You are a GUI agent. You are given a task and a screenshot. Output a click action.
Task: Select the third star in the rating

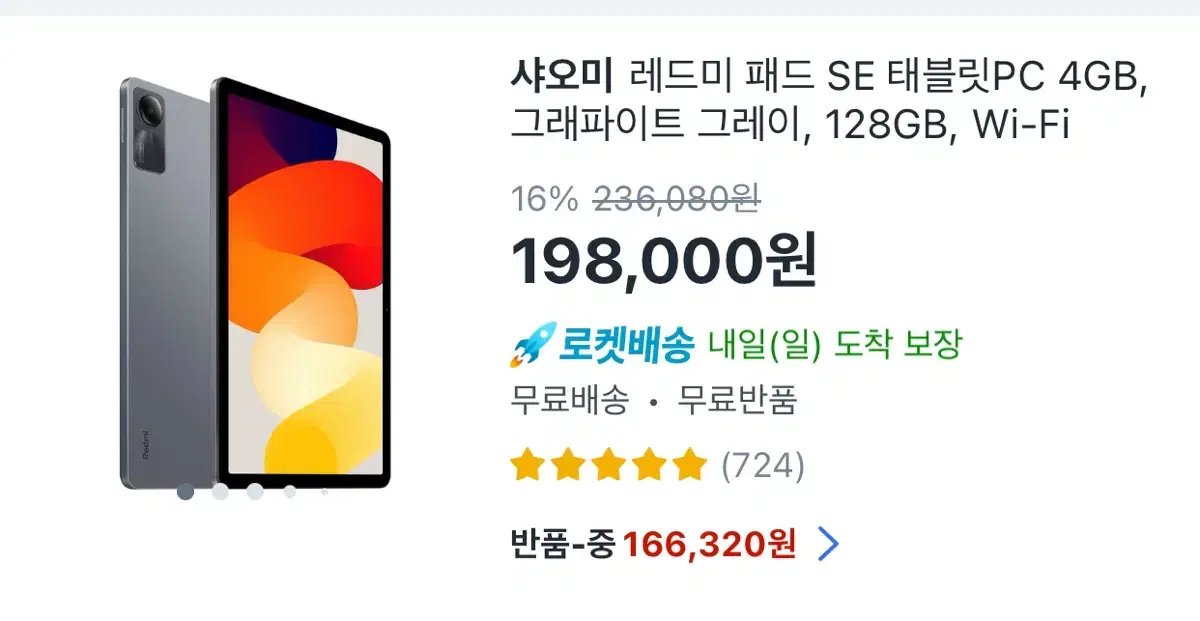click(x=608, y=465)
